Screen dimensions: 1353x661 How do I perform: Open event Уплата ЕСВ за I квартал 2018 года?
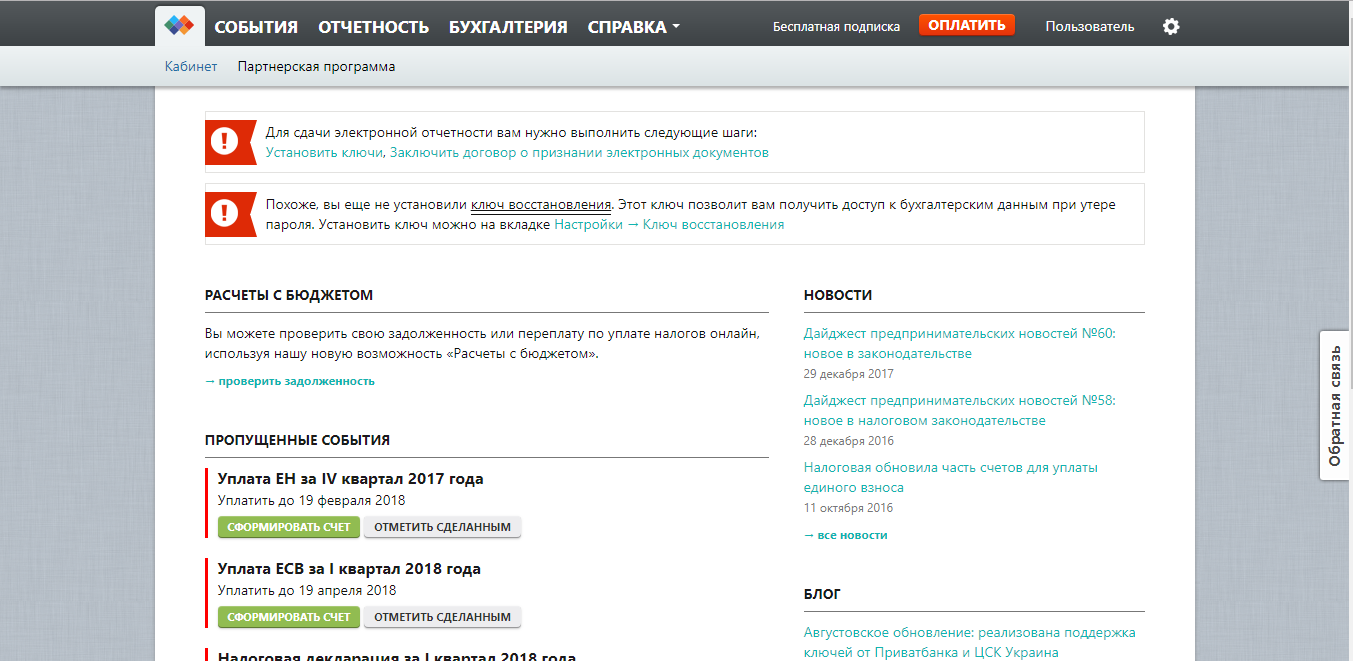click(x=349, y=569)
